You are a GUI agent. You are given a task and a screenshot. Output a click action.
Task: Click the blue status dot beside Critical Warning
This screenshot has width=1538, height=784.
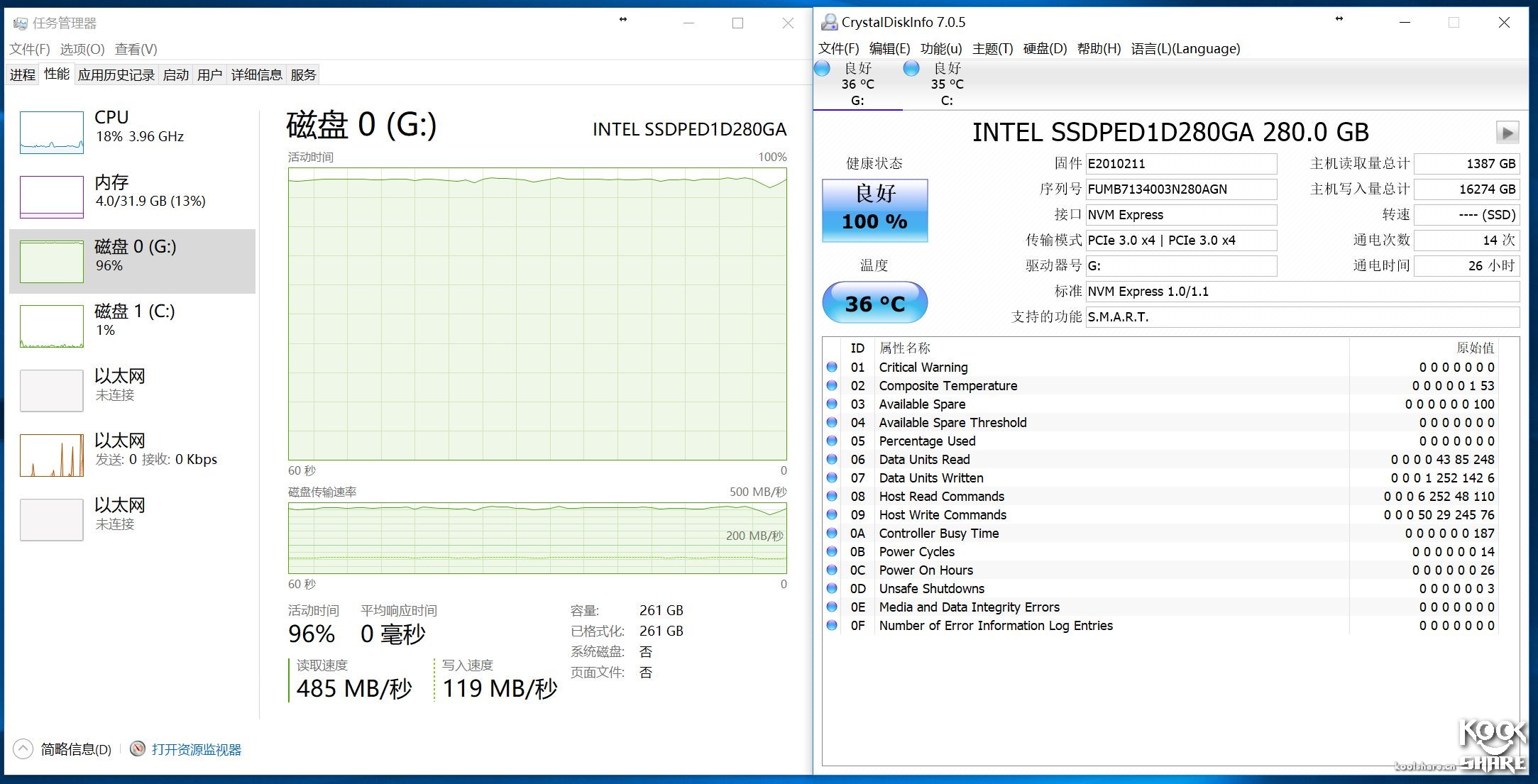pos(833,367)
